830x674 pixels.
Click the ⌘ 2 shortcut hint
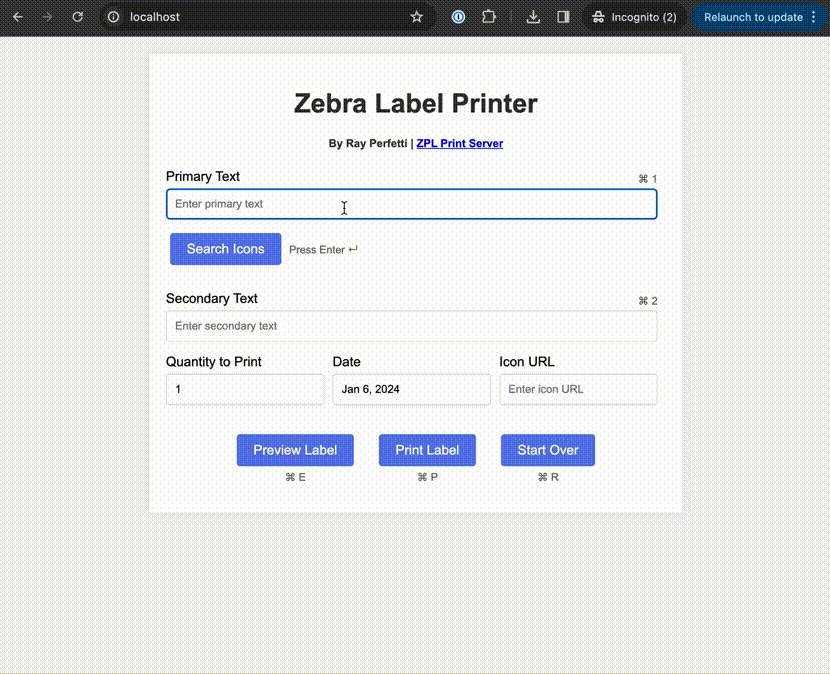(x=647, y=301)
